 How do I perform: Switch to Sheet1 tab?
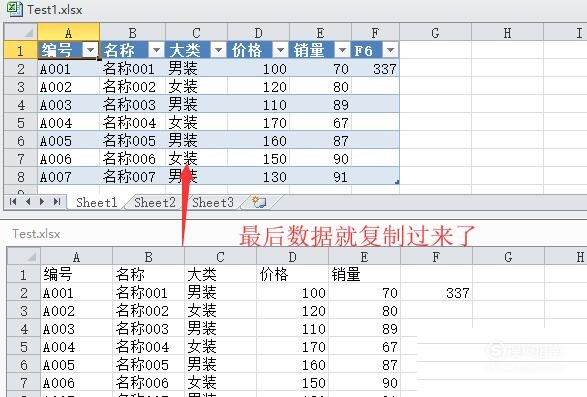96,203
